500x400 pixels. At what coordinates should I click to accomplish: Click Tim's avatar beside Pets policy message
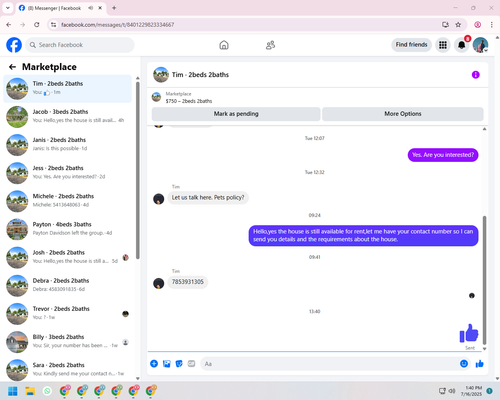pos(158,199)
